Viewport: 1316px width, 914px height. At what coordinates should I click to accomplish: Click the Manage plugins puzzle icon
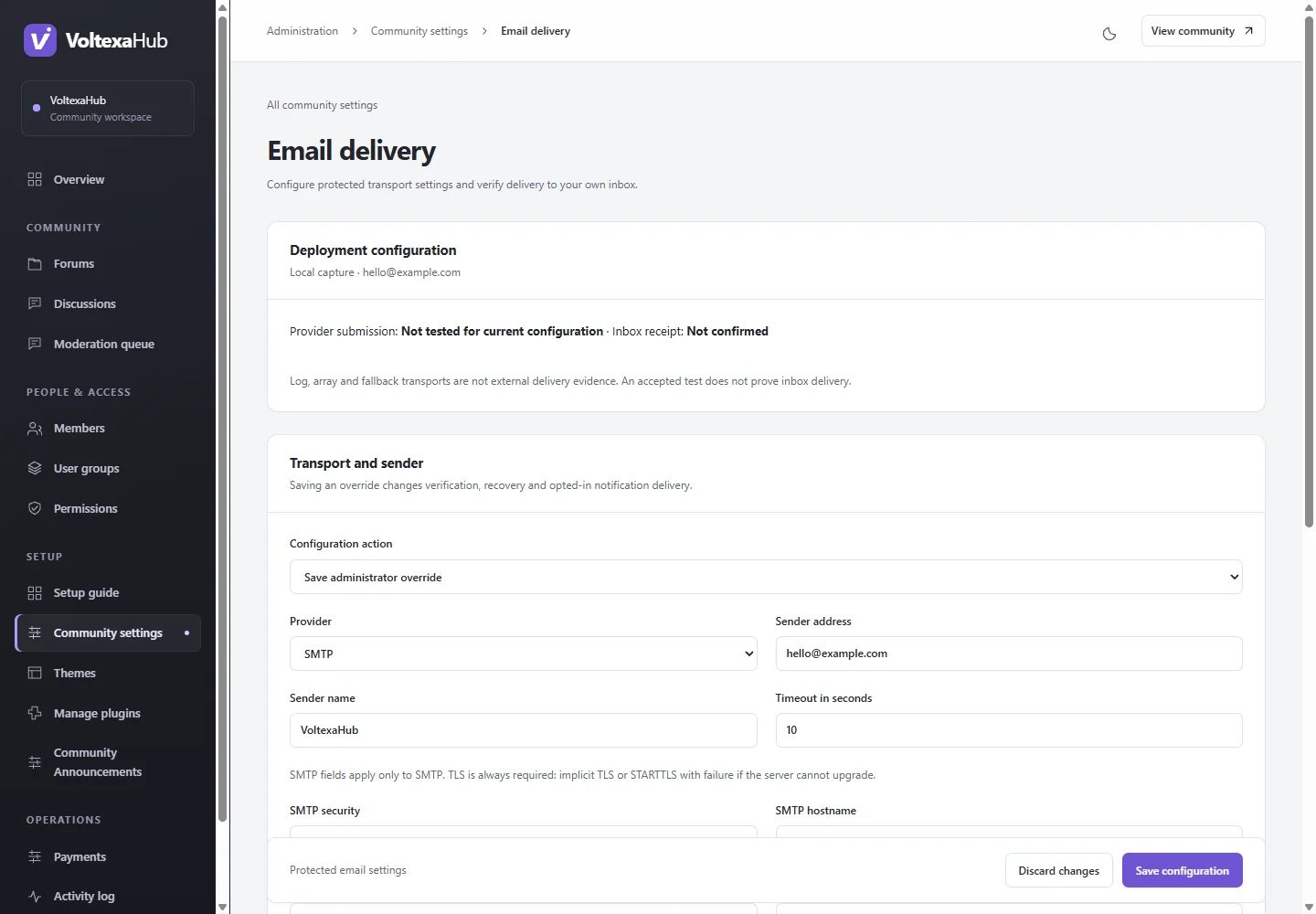click(35, 713)
